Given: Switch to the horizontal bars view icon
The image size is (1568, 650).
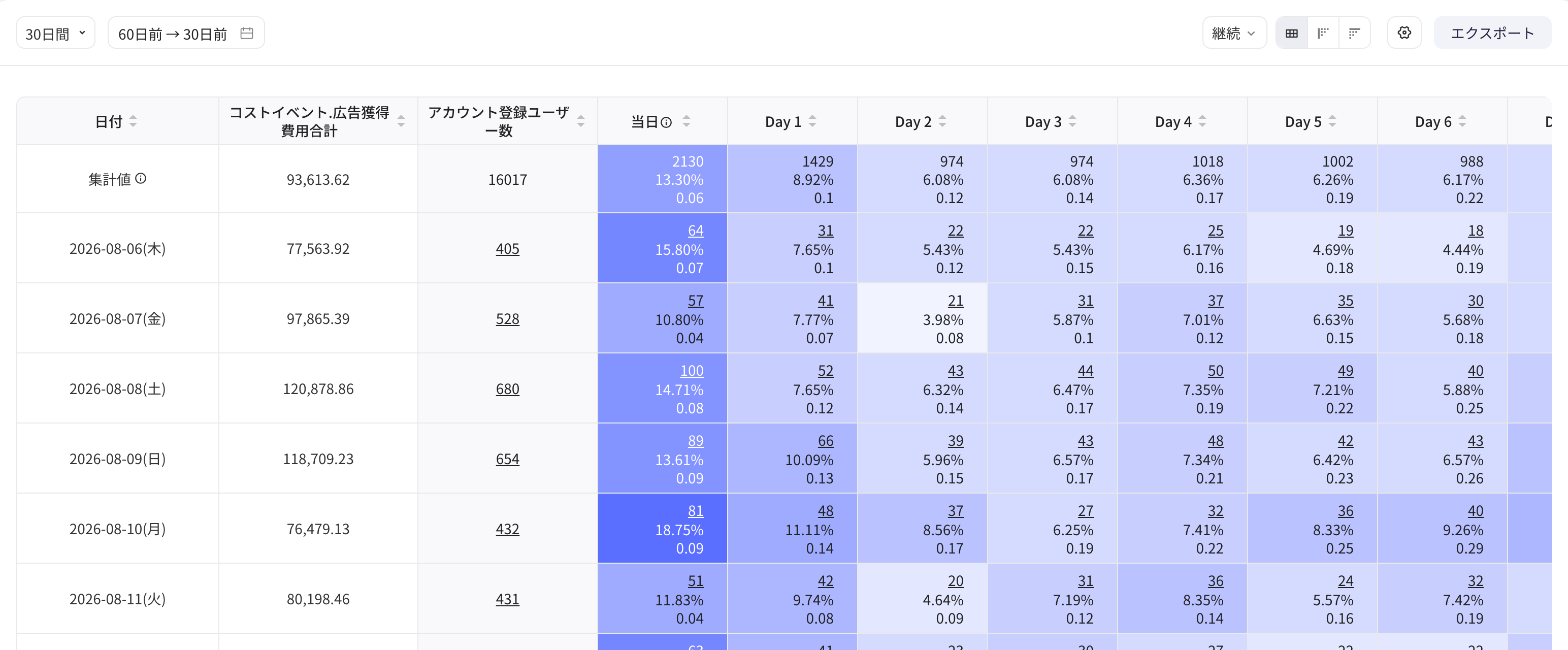Looking at the screenshot, I should pos(1354,34).
